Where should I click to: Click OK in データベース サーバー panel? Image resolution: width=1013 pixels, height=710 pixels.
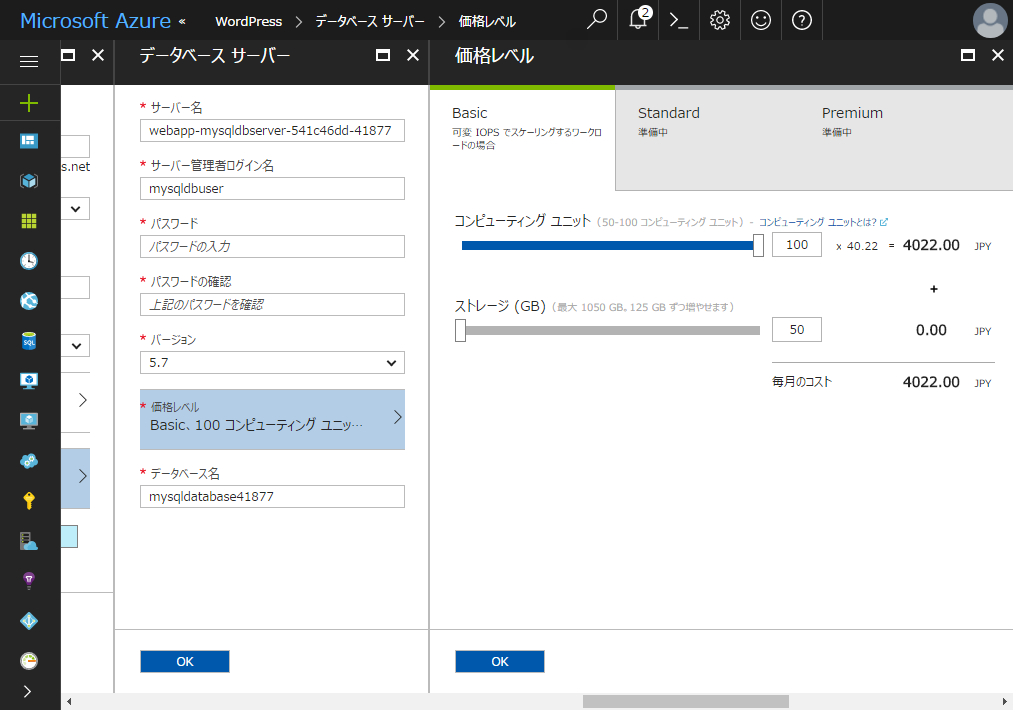(185, 661)
